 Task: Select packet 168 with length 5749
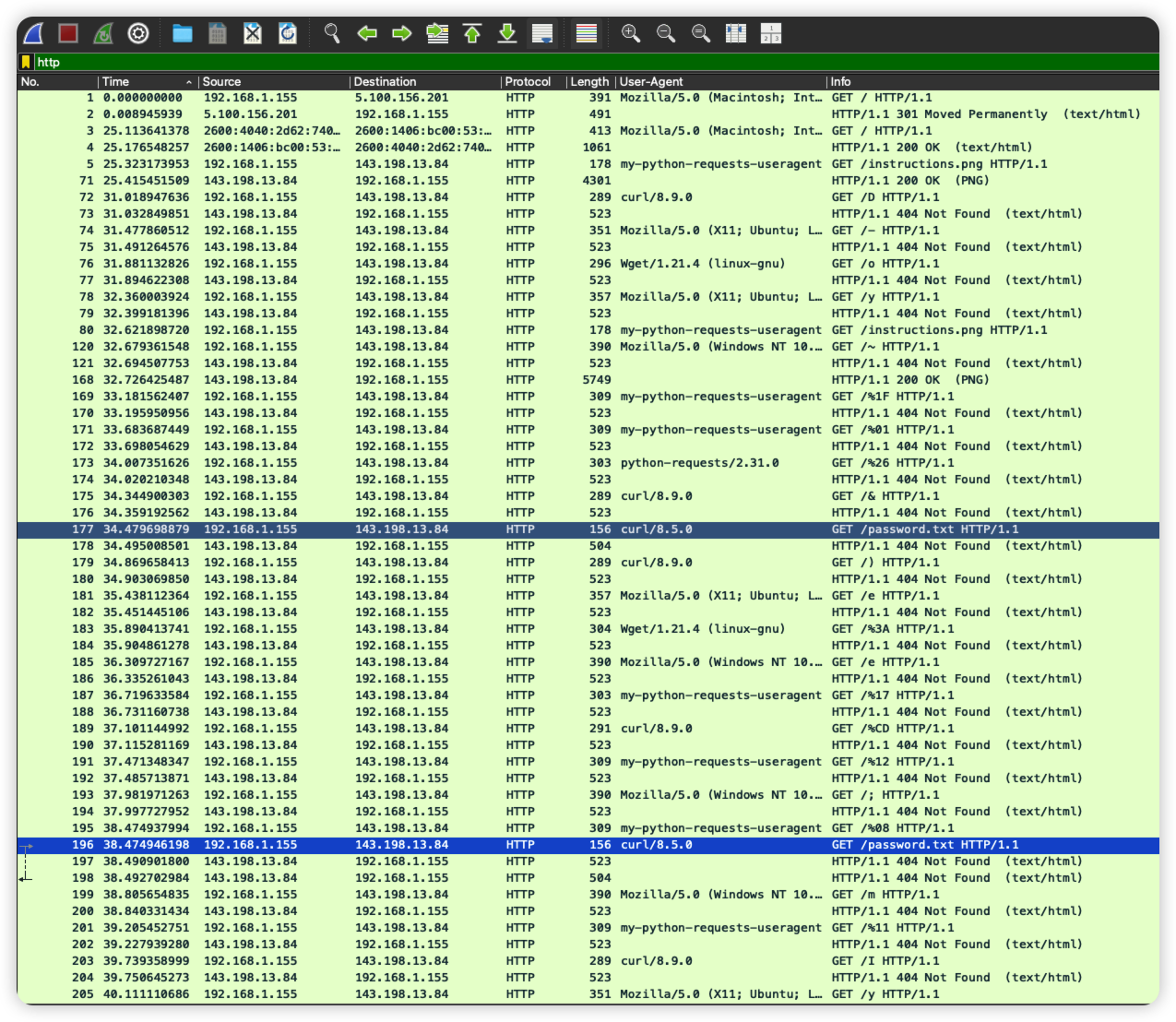tap(588, 380)
